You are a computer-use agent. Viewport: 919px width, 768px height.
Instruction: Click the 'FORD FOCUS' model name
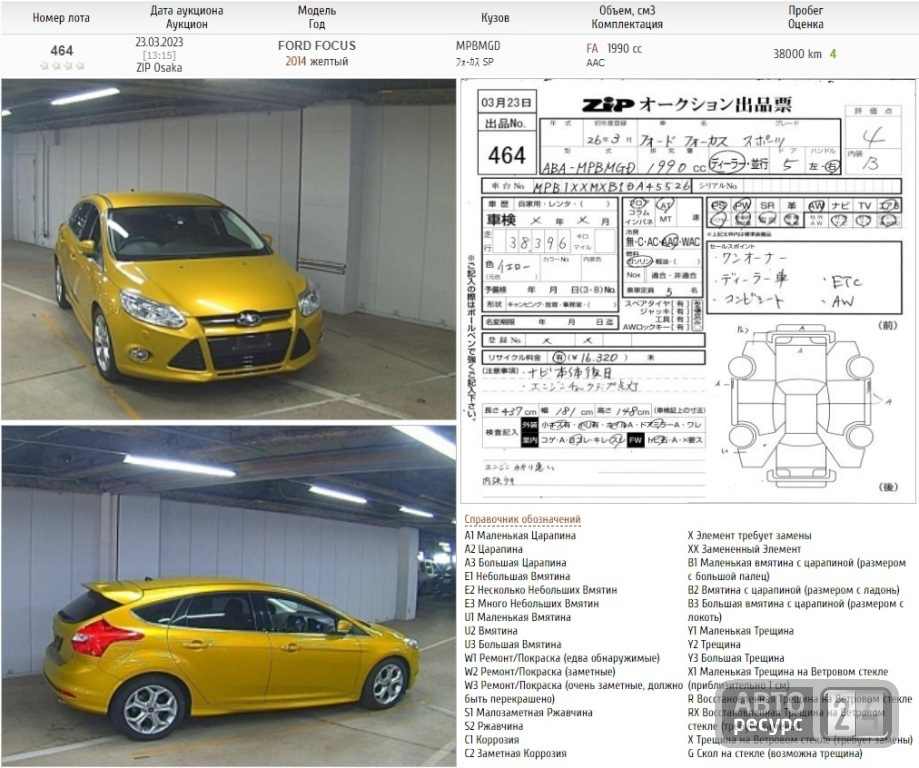pyautogui.click(x=316, y=46)
